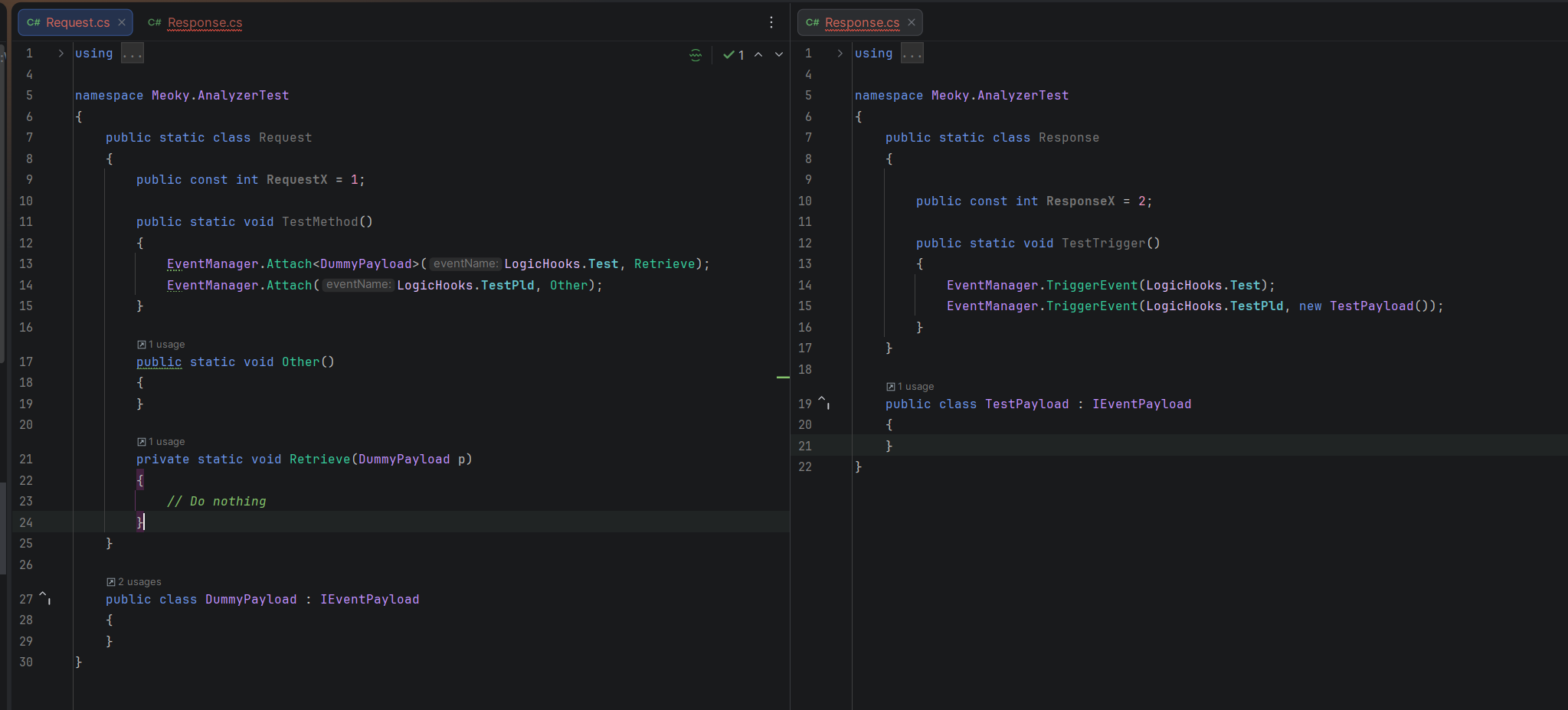The width and height of the screenshot is (1568, 710).
Task: Click the green checkmark inspection count
Action: [733, 54]
